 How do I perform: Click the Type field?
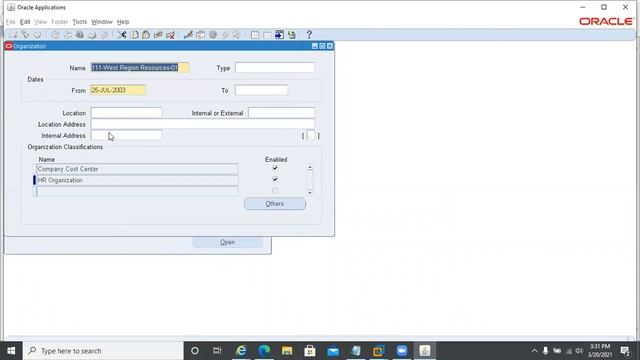tap(275, 68)
